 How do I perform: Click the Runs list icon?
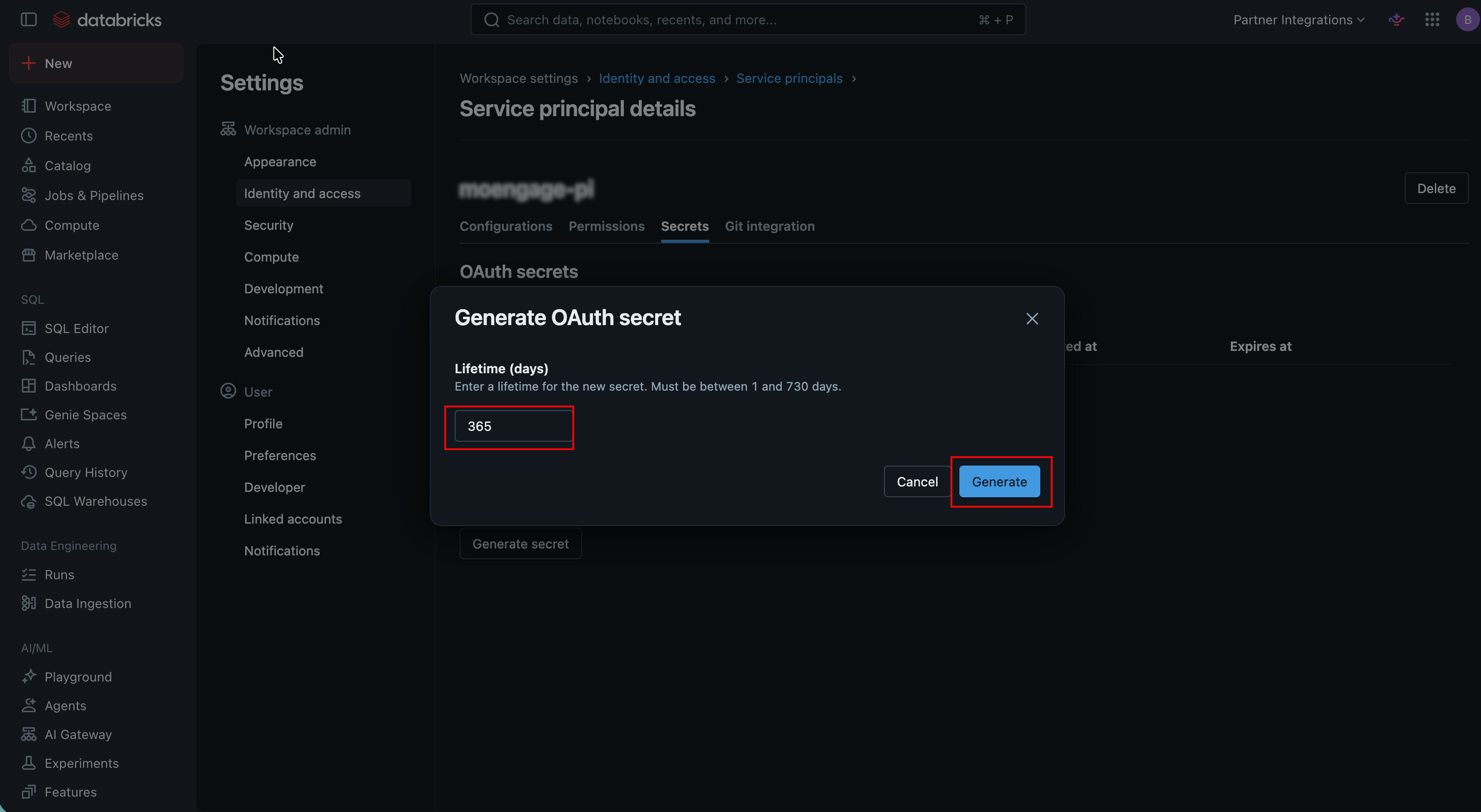29,574
